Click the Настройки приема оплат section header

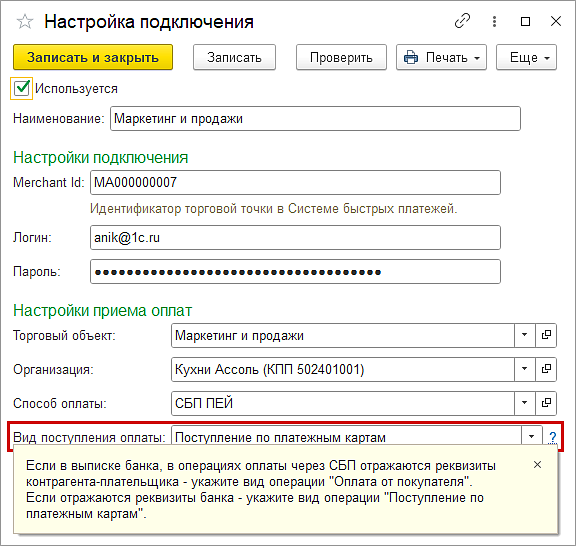click(102, 311)
